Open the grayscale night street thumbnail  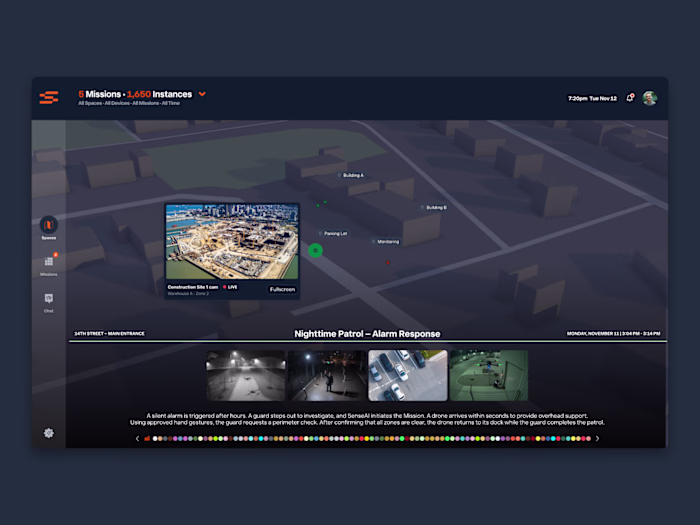[246, 375]
